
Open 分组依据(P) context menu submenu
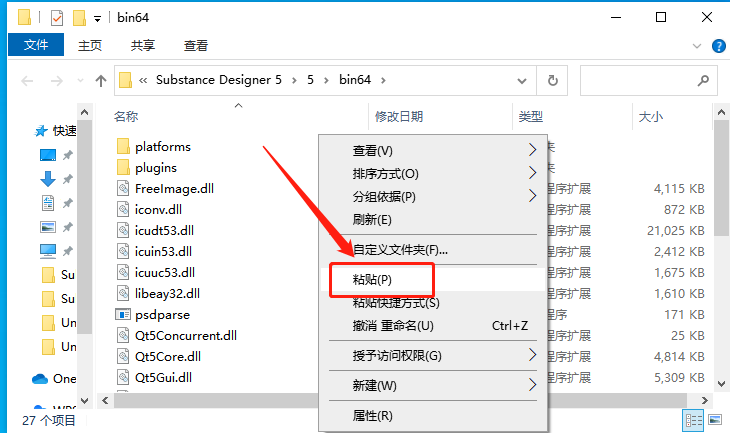433,196
